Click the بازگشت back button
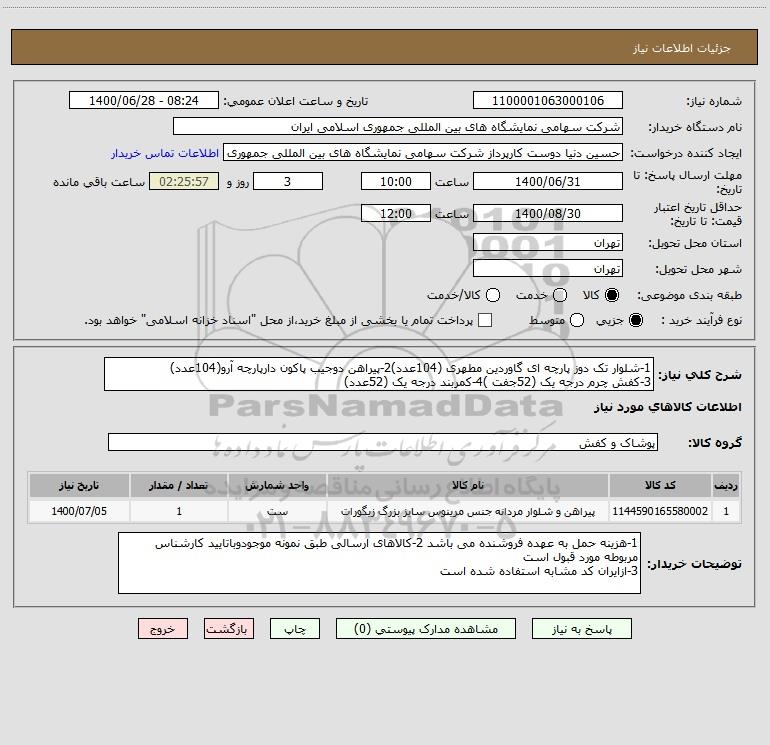770x745 pixels. pyautogui.click(x=229, y=629)
